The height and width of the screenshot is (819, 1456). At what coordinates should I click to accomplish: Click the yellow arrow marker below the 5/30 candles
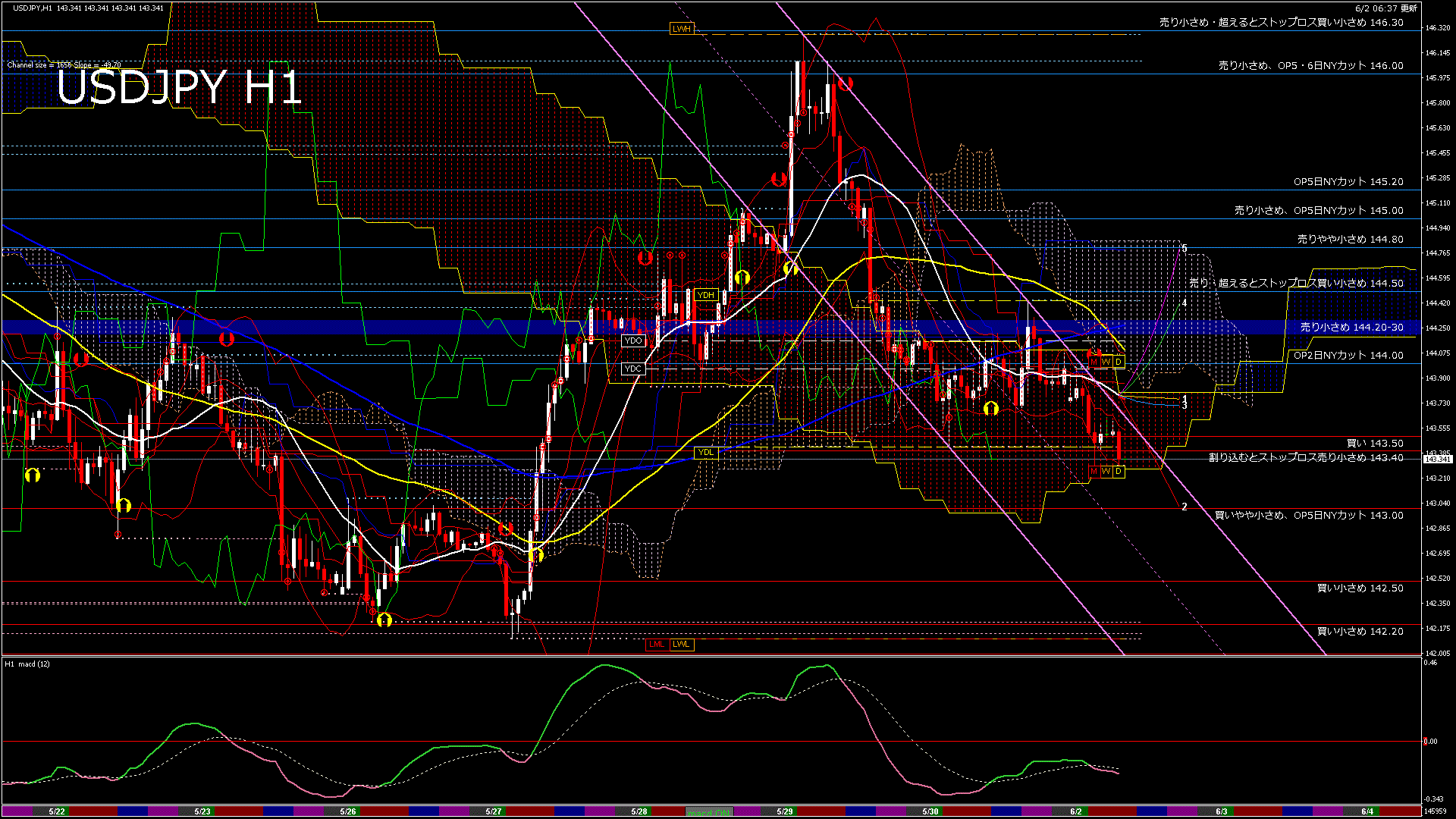click(990, 409)
